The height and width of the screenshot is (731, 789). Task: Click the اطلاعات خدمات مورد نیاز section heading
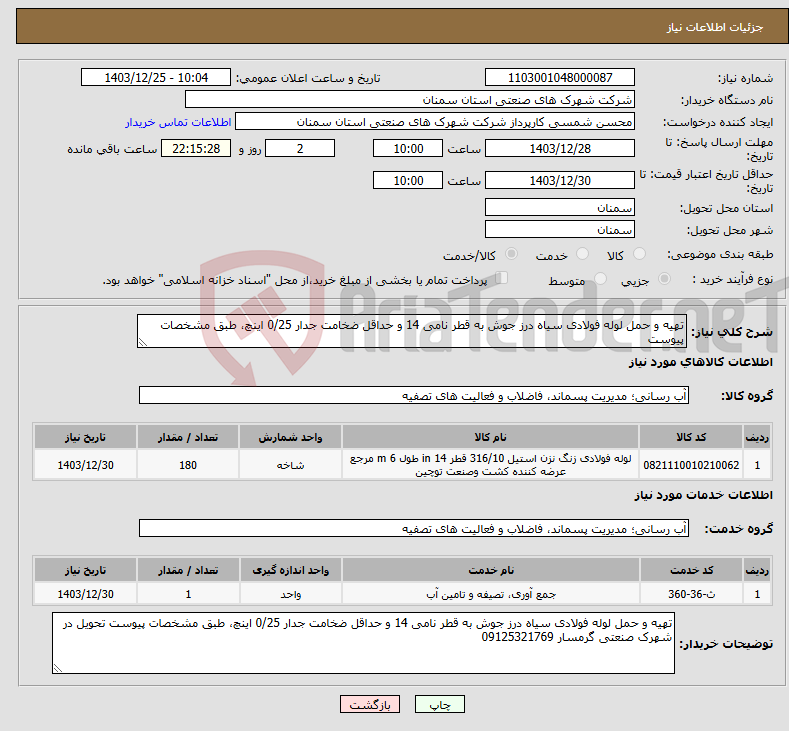(703, 495)
